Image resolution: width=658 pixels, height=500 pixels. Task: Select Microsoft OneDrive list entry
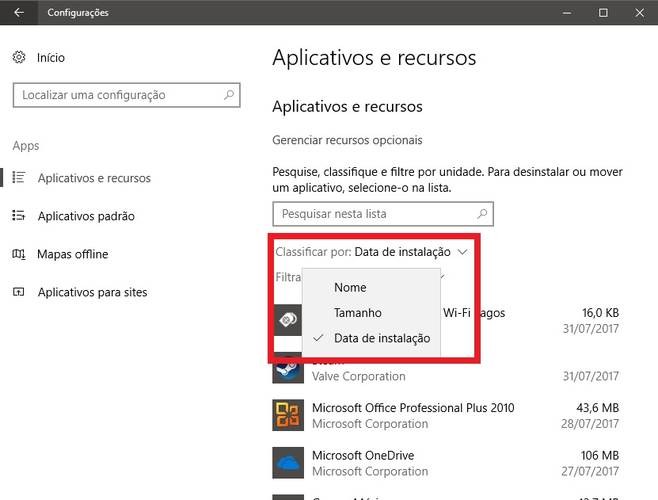pos(446,463)
